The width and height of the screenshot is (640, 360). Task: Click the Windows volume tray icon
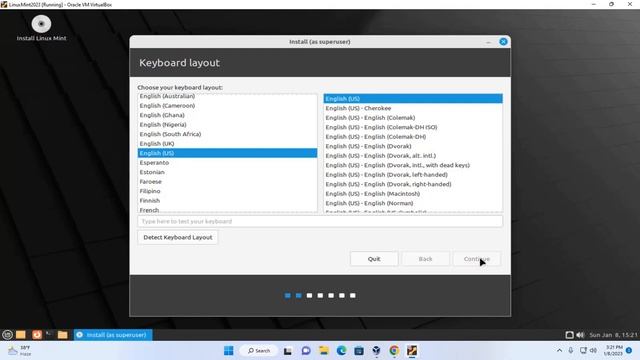click(593, 351)
